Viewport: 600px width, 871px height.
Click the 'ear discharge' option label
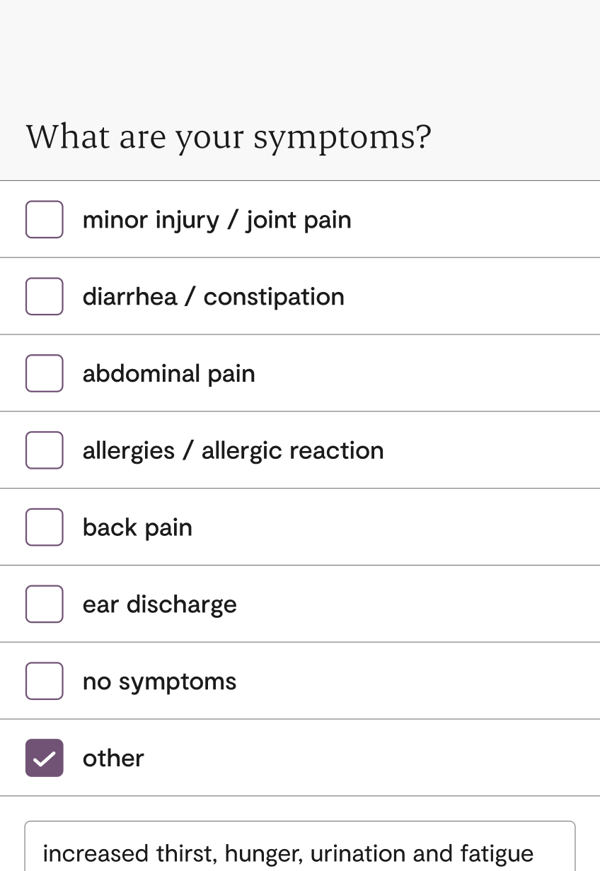[159, 605]
